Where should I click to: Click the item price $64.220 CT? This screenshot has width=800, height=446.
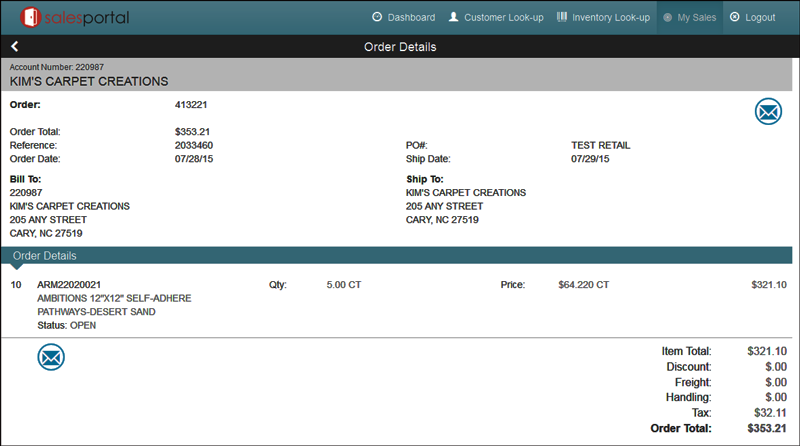pyautogui.click(x=583, y=285)
